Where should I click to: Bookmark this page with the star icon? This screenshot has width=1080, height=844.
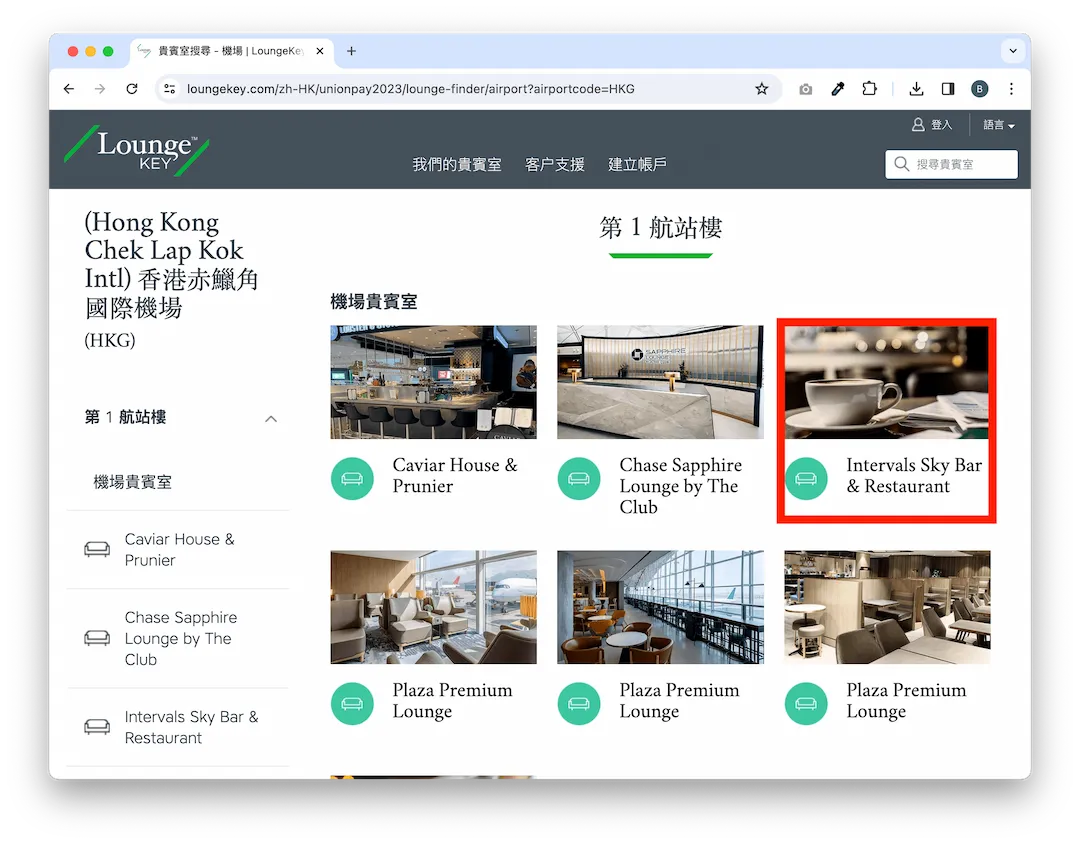[761, 89]
